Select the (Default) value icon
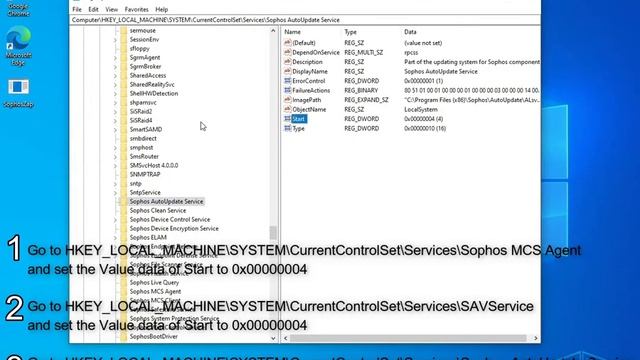The height and width of the screenshot is (360, 640). [x=287, y=42]
